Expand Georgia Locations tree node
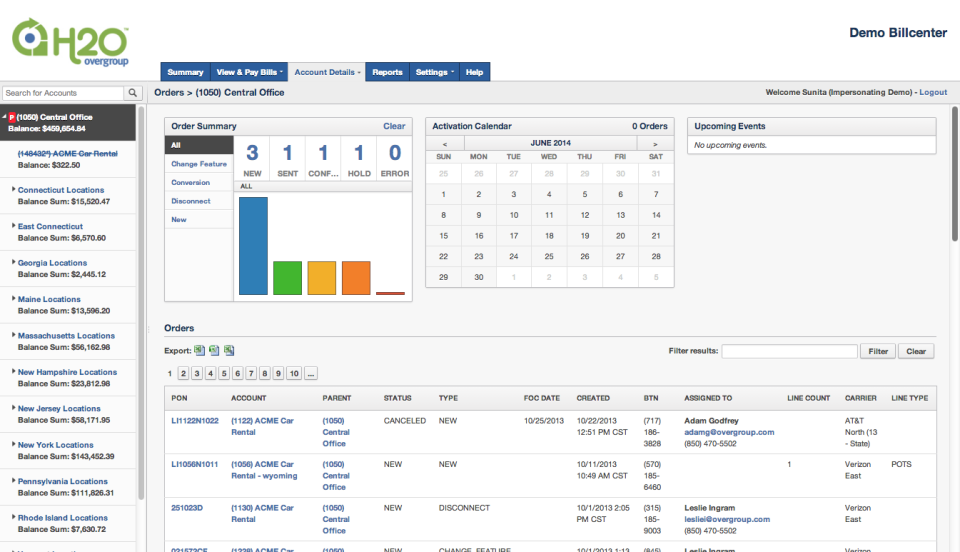 pyautogui.click(x=13, y=262)
